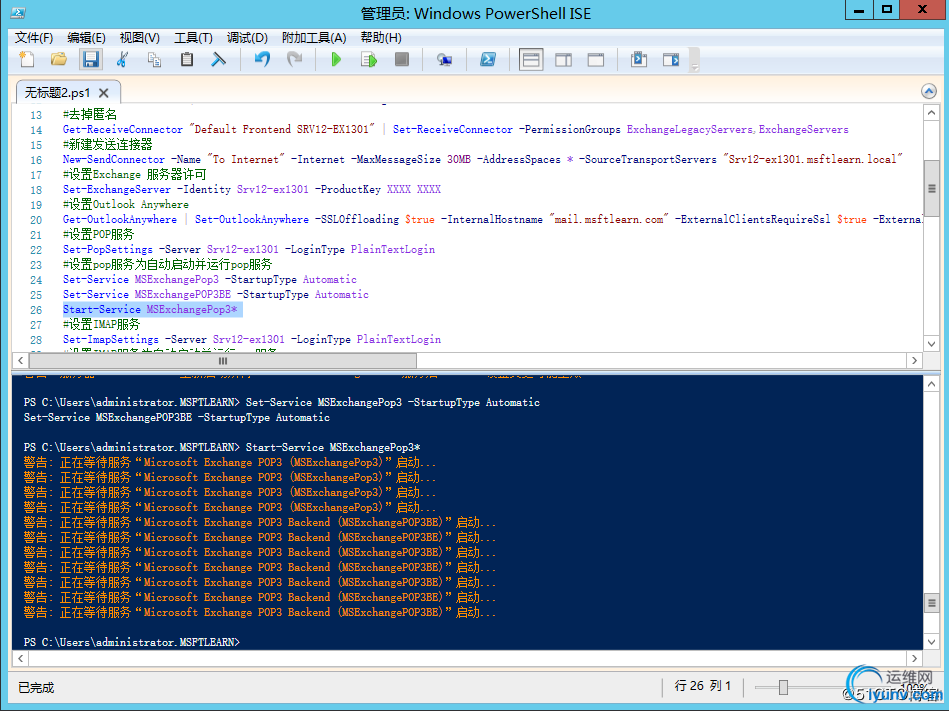Click script pane scroll up arrow
Image resolution: width=949 pixels, height=711 pixels.
point(931,113)
